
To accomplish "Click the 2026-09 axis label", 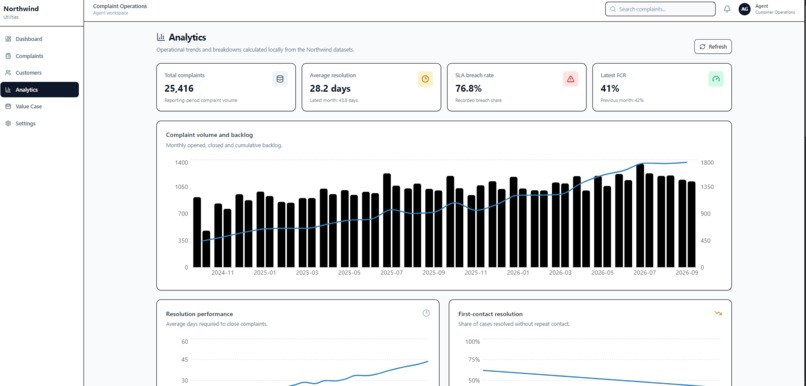I will 687,273.
